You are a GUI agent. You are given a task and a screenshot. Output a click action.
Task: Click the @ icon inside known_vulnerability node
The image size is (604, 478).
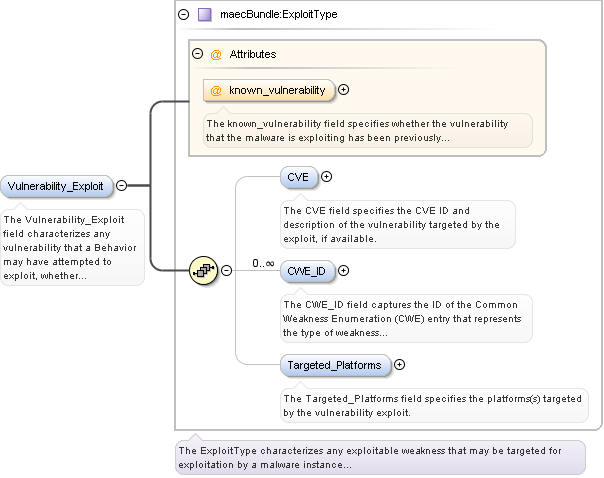(216, 90)
